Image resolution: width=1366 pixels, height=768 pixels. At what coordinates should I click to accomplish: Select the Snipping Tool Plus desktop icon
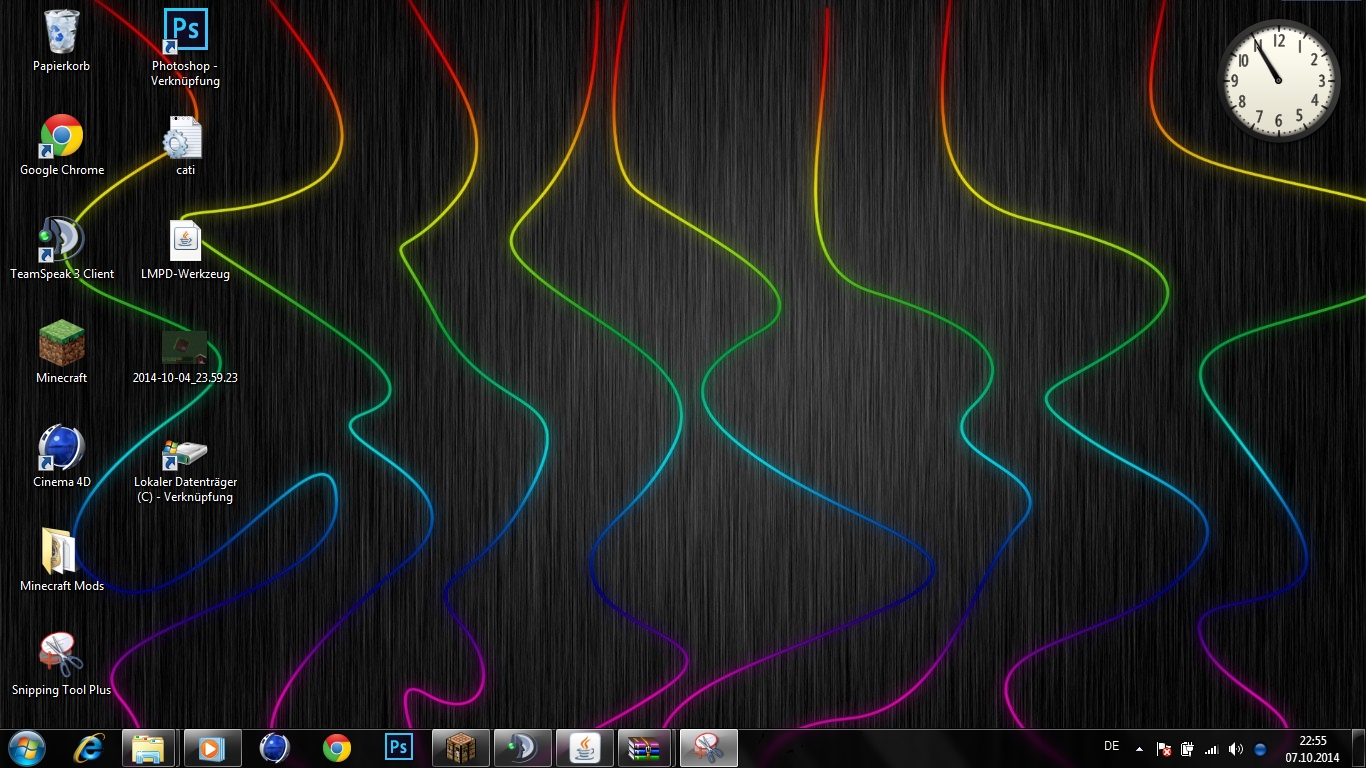[x=61, y=656]
